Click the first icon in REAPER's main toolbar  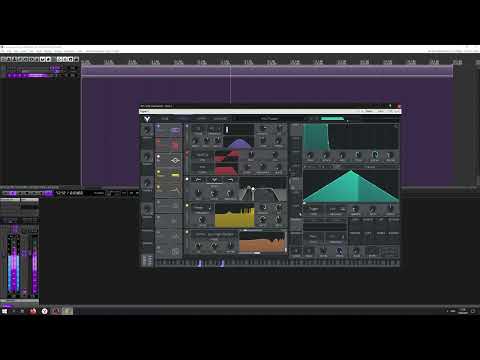click(3, 59)
